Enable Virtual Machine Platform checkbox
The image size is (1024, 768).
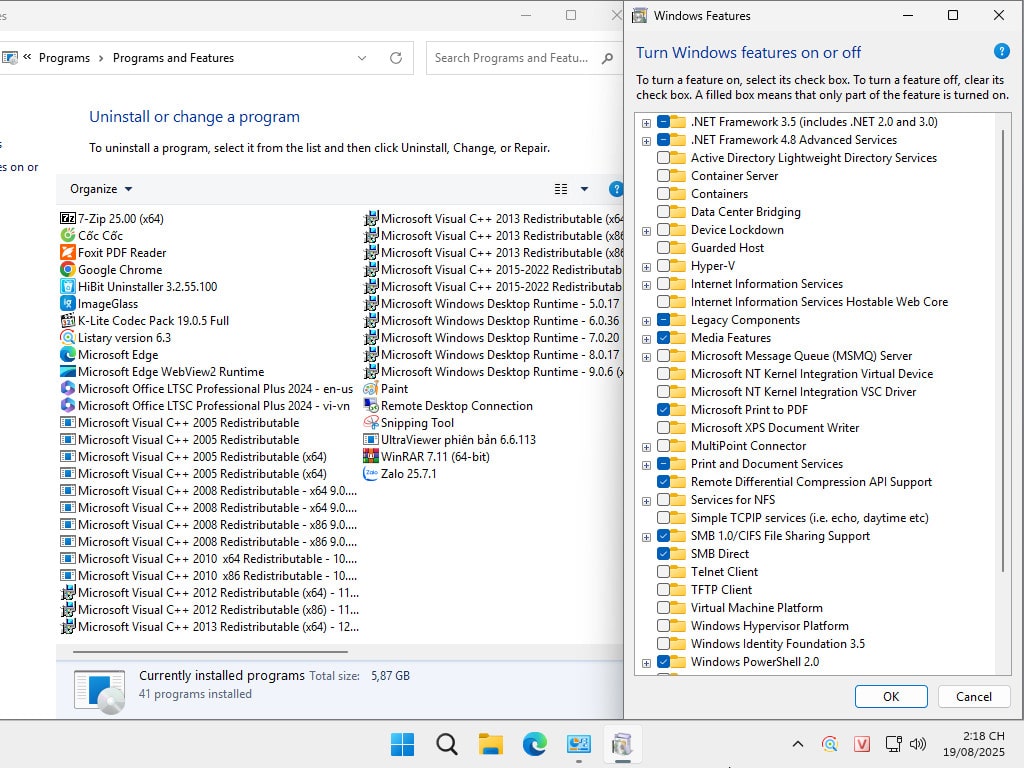coord(663,607)
